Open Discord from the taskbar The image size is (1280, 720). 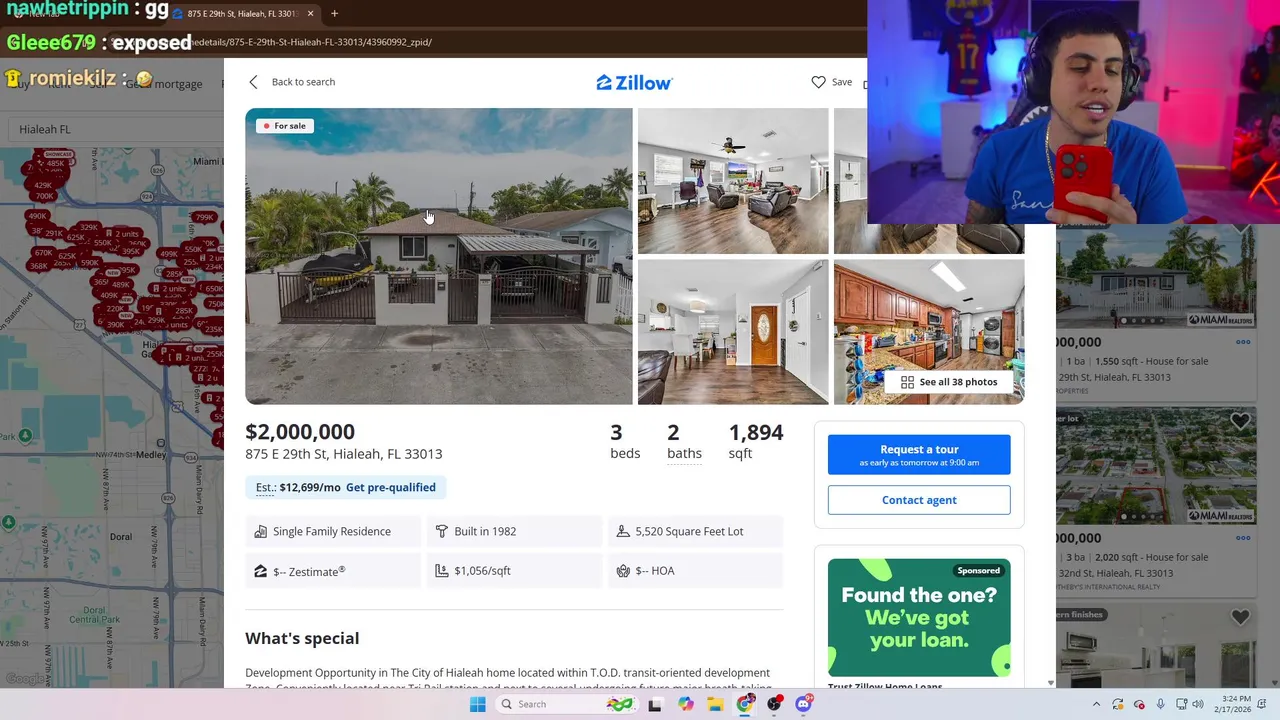coord(804,704)
